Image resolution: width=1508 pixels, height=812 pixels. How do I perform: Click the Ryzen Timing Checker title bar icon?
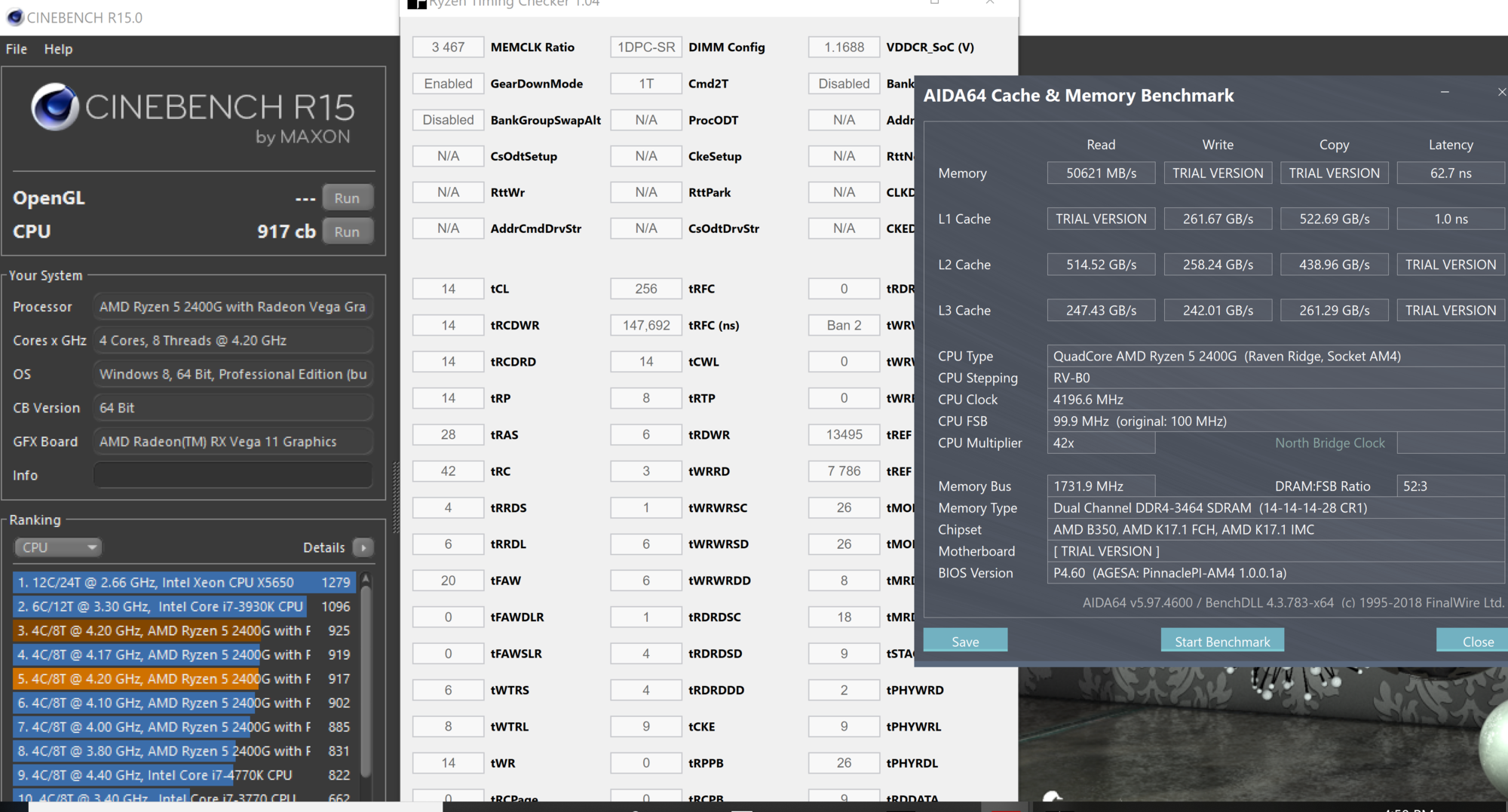click(417, 4)
